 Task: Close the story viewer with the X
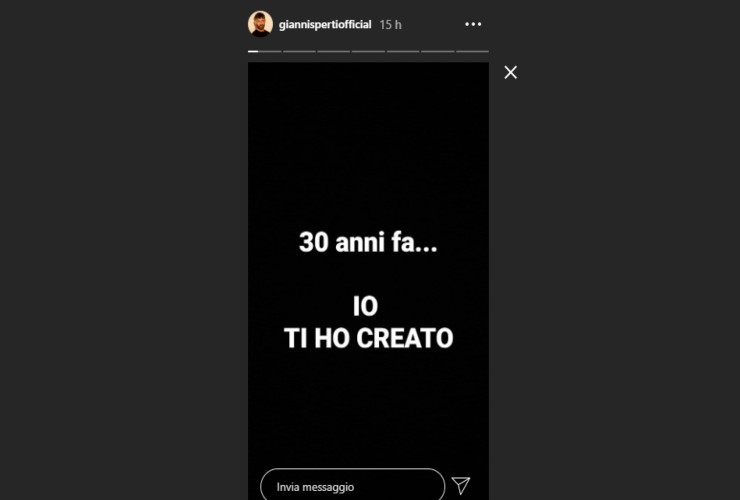point(510,72)
